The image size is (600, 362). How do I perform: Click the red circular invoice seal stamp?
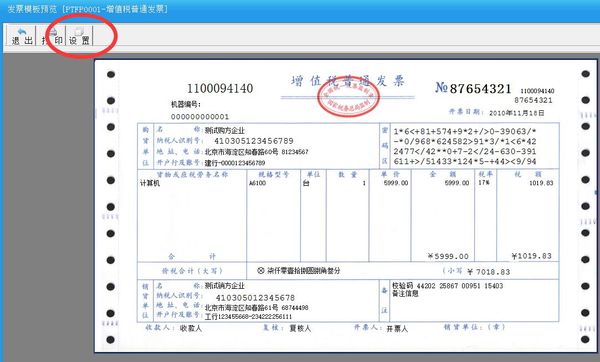[x=348, y=96]
